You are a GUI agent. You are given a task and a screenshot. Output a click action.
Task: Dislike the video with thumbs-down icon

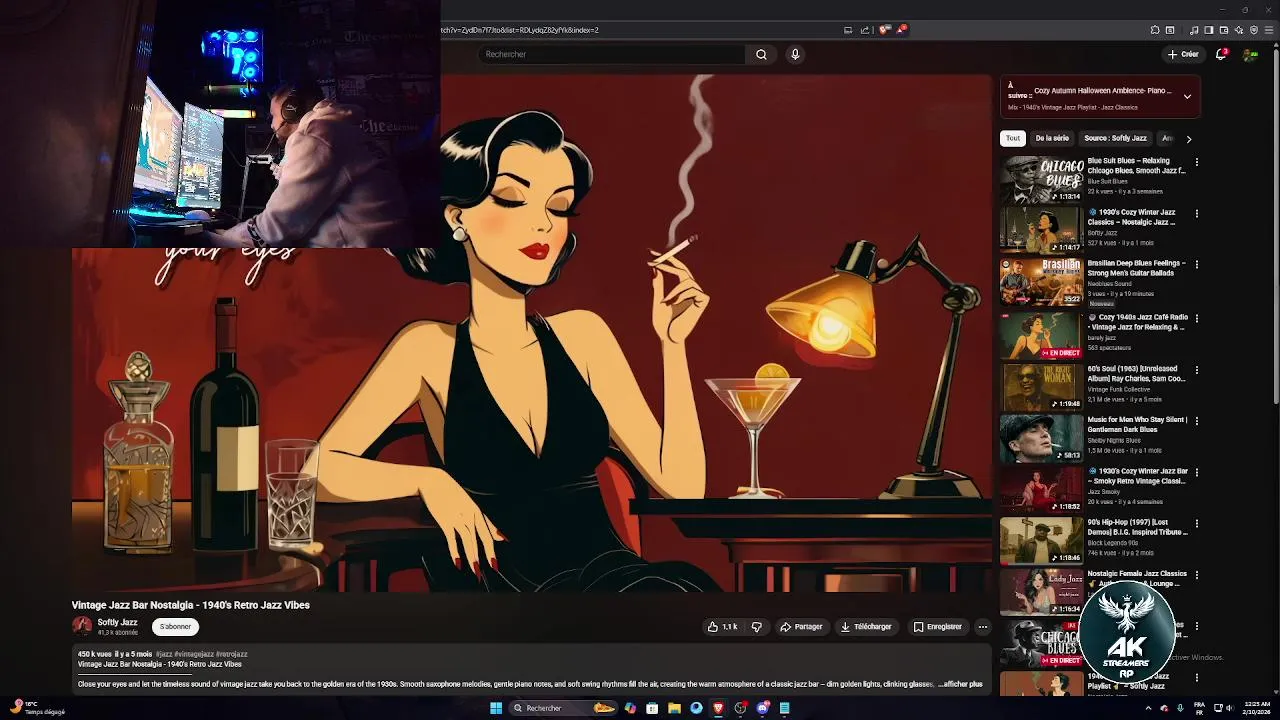click(x=756, y=627)
